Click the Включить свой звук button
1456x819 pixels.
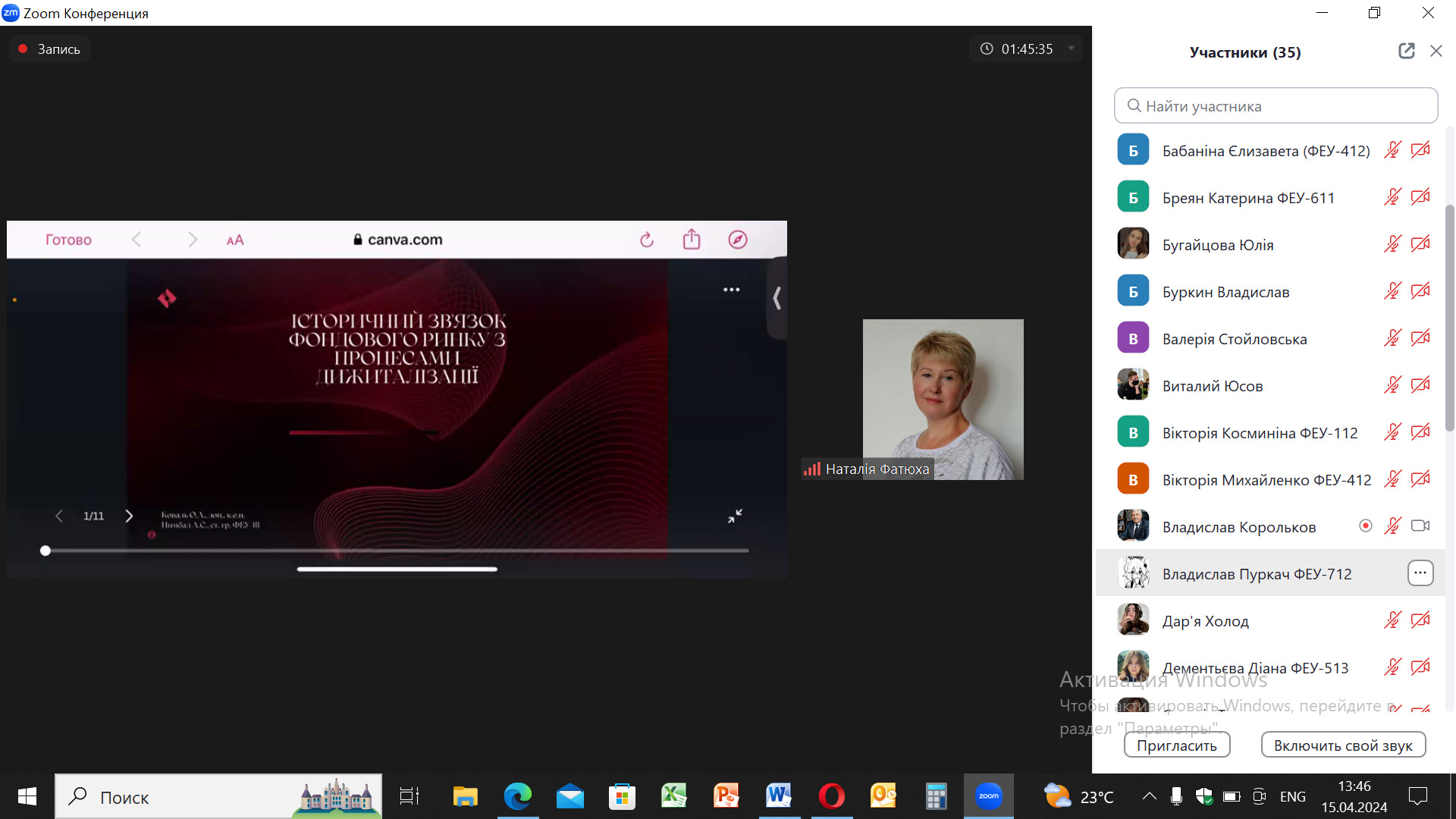1342,745
